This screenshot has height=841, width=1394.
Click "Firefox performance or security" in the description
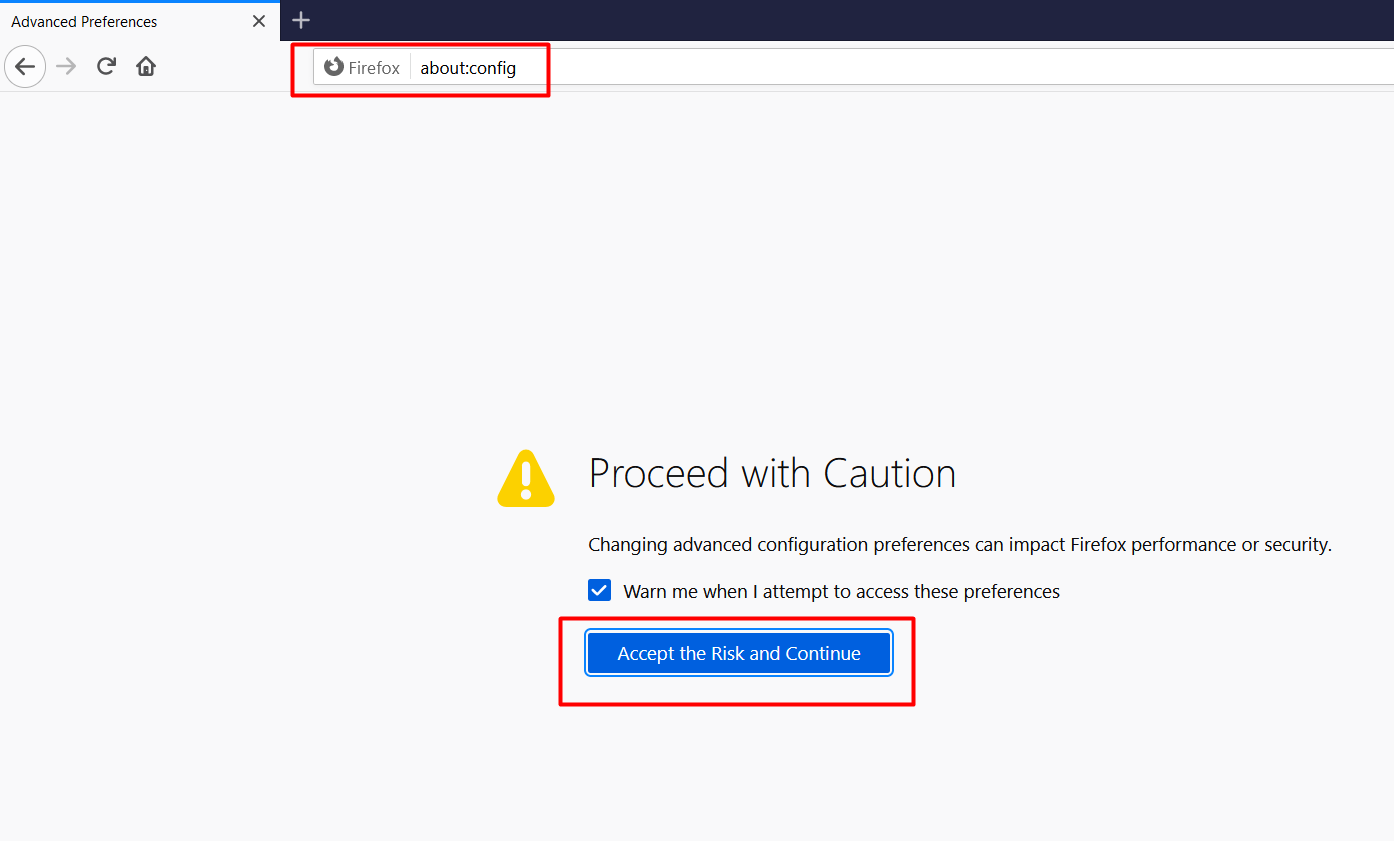point(1200,545)
